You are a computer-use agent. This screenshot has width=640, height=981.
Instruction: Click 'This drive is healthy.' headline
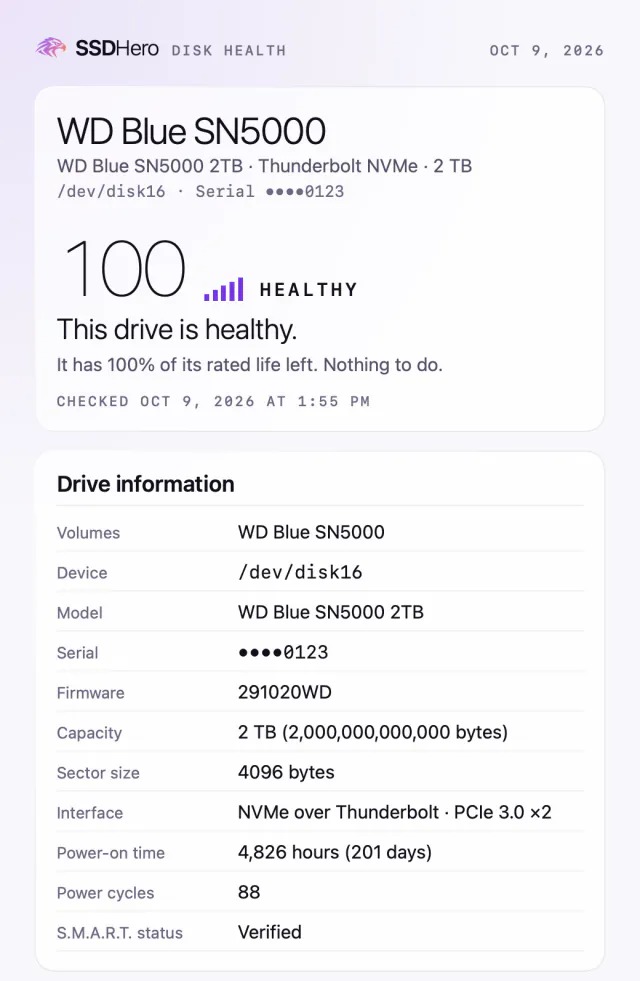pos(177,329)
